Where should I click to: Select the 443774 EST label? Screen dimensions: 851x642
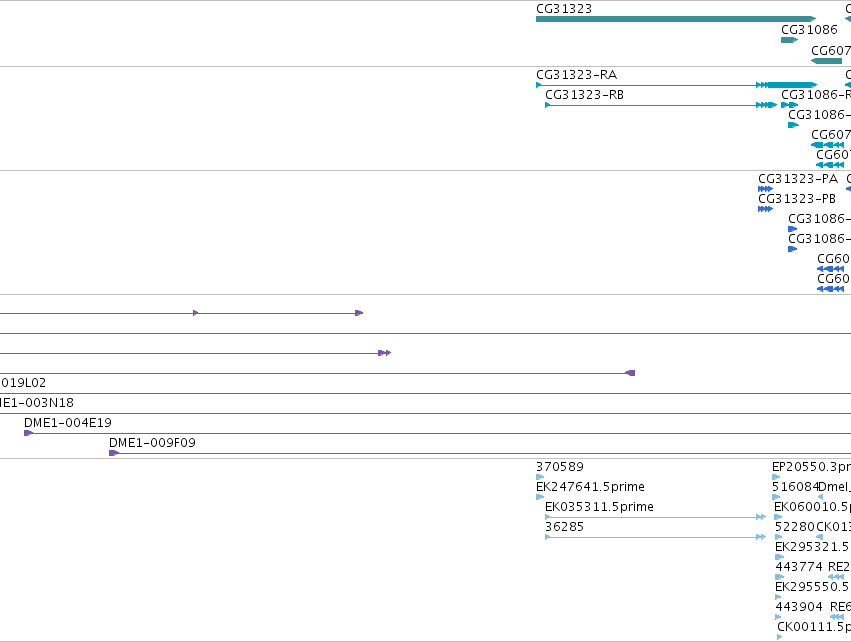click(x=799, y=567)
